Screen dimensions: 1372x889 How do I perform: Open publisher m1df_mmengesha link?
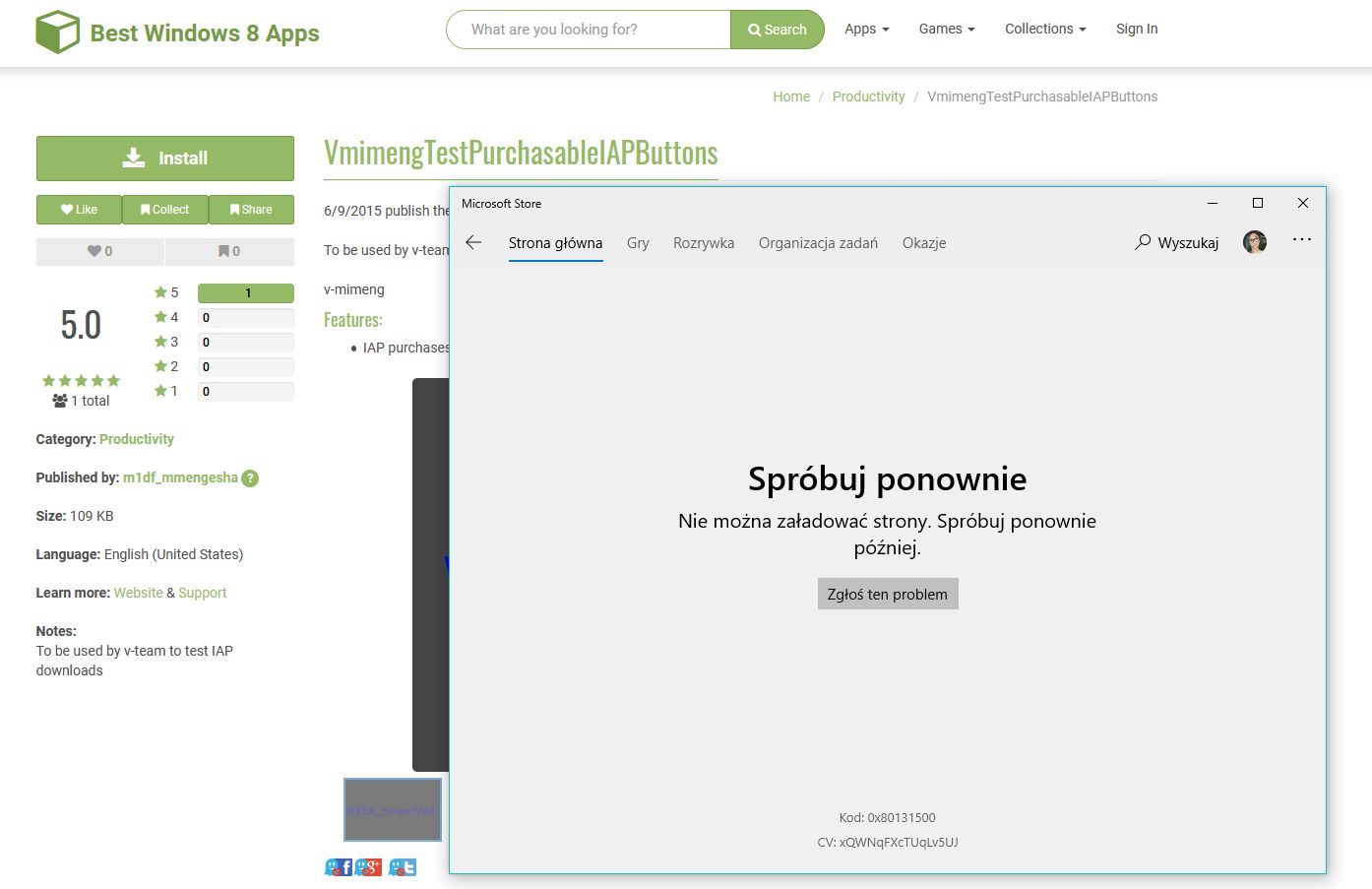click(180, 477)
